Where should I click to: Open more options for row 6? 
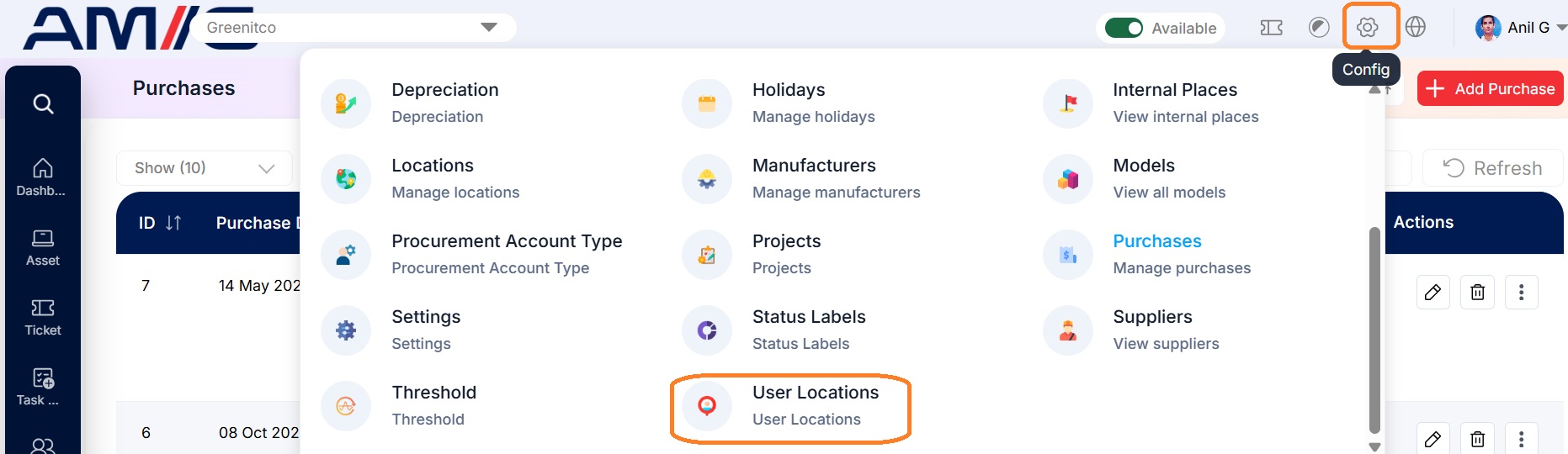[x=1521, y=439]
